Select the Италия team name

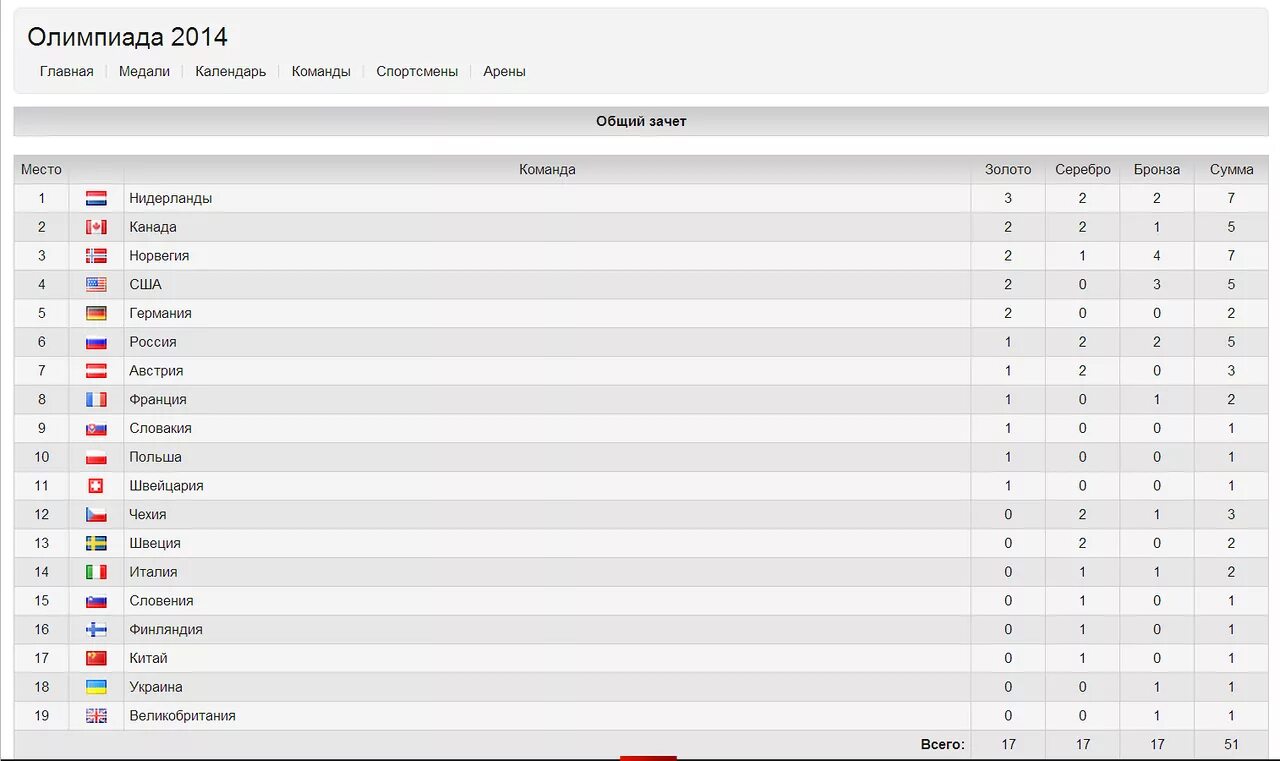coord(153,572)
